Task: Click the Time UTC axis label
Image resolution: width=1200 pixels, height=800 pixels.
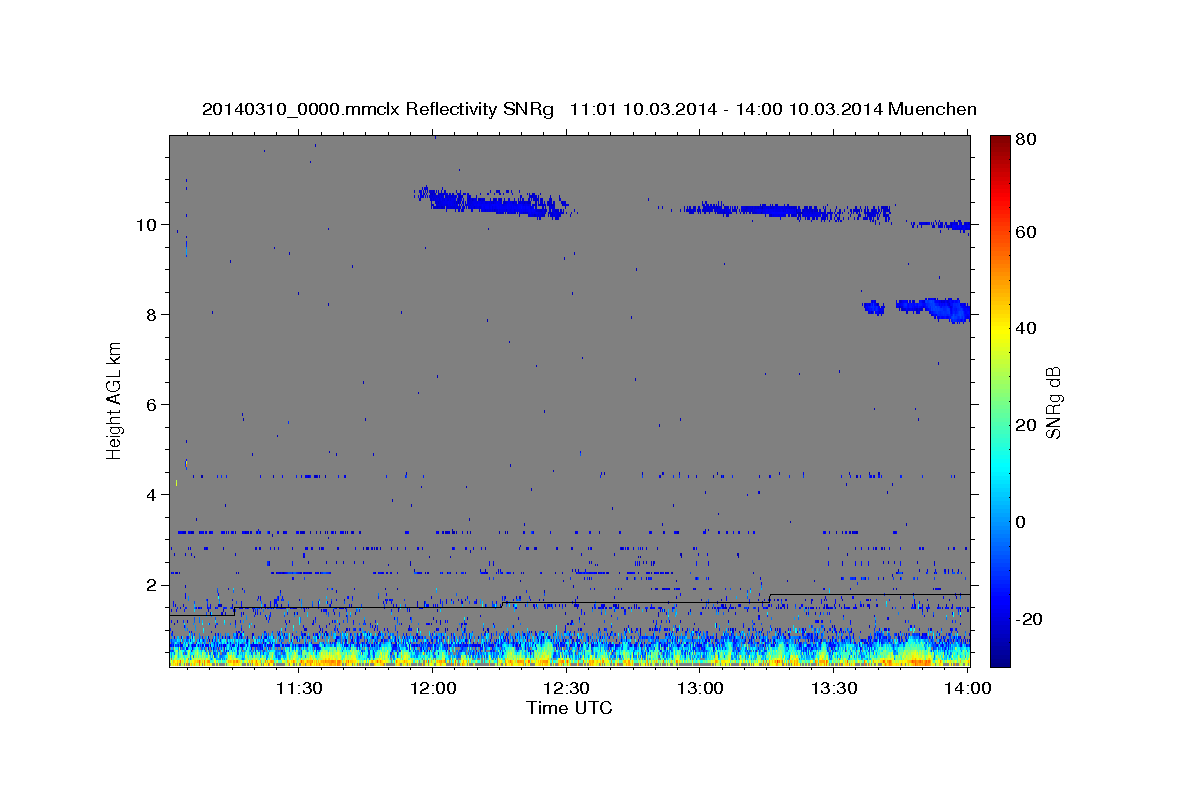Action: click(569, 708)
